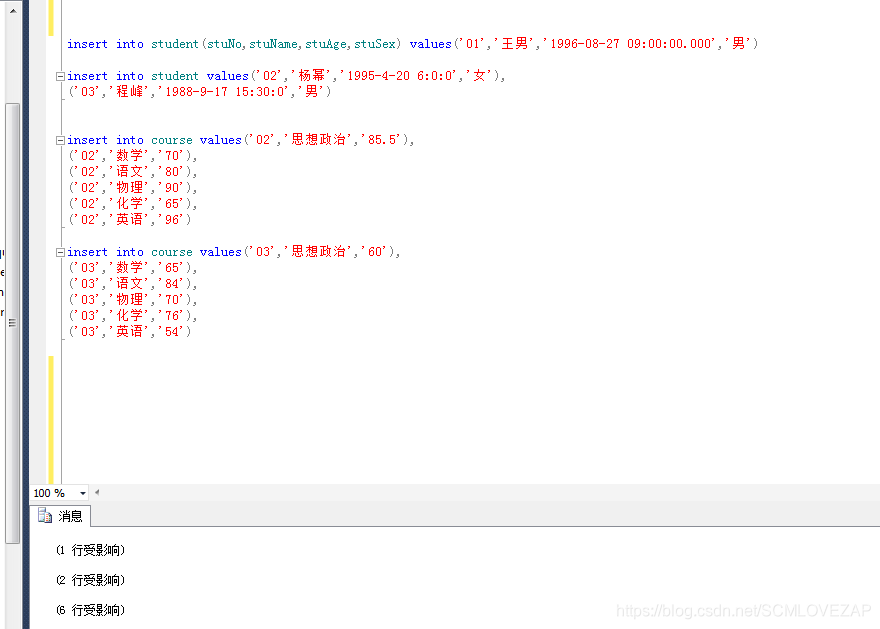880x629 pixels.
Task: Click the row ('03','物理','70')
Action: 132,300
